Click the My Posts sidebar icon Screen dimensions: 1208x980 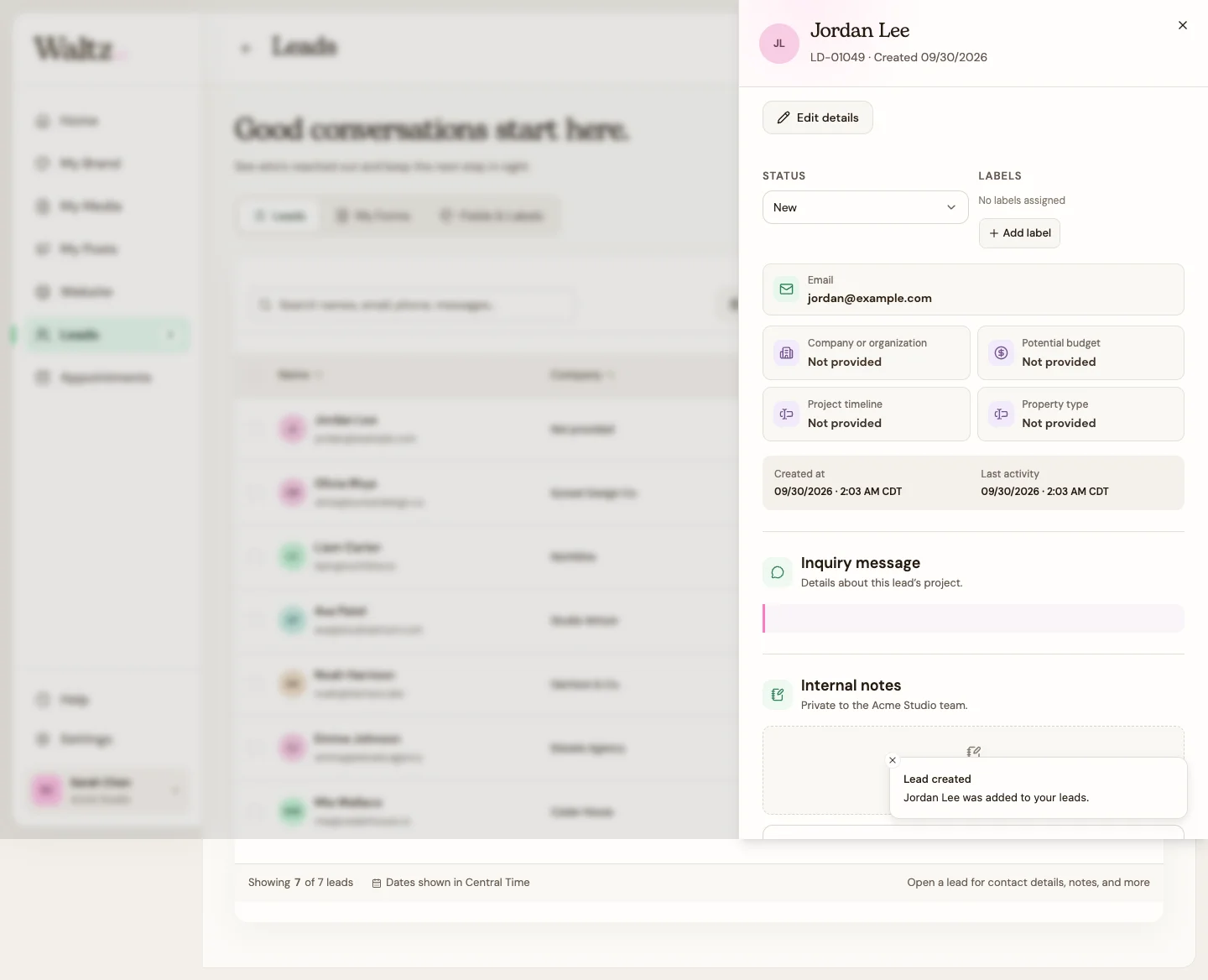click(43, 248)
